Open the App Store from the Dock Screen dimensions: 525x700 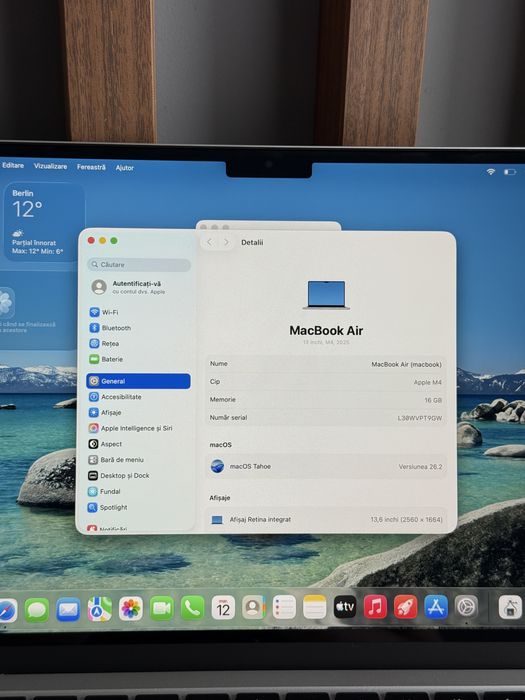(x=436, y=606)
